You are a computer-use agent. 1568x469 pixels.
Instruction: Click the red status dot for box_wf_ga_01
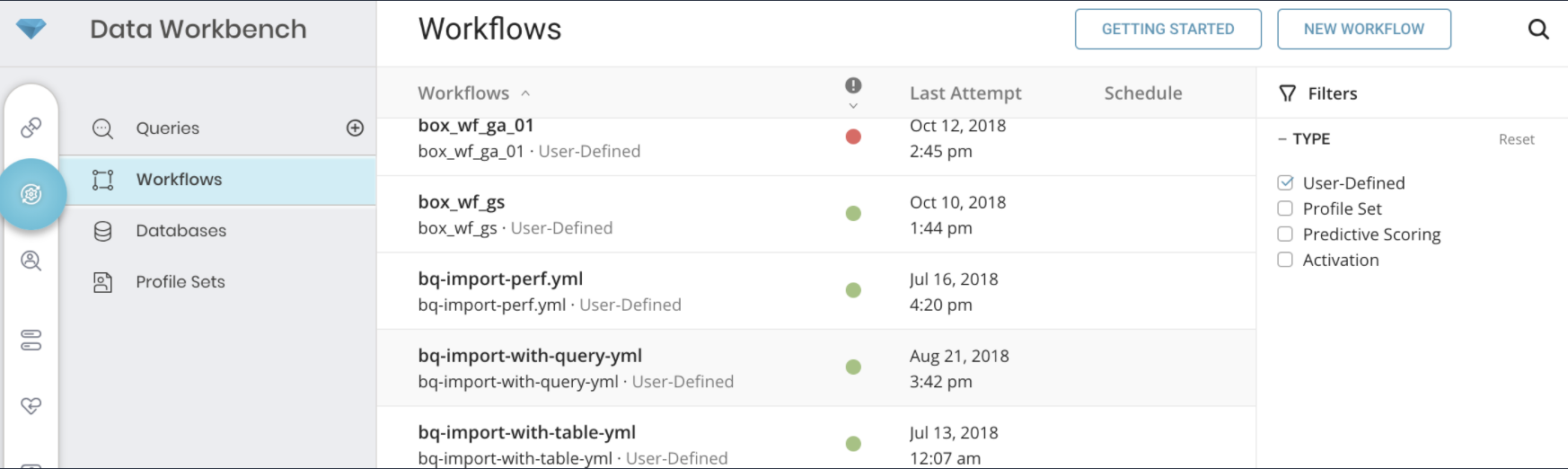[x=853, y=137]
